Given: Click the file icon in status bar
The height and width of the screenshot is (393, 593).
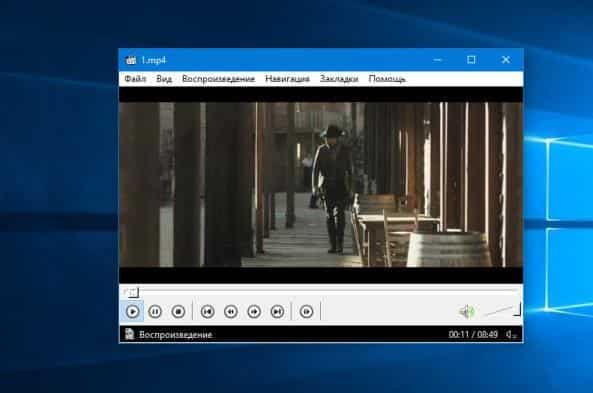Looking at the screenshot, I should pyautogui.click(x=129, y=334).
